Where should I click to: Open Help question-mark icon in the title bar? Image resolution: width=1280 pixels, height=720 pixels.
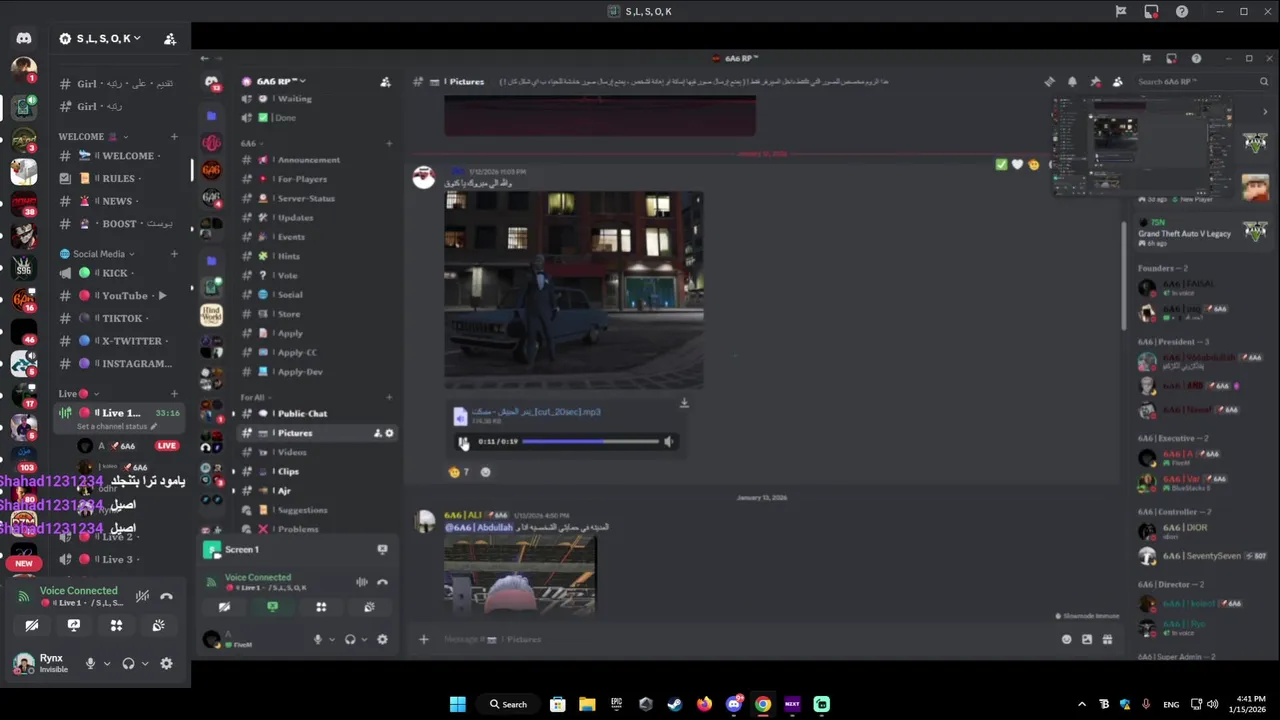pos(1182,11)
